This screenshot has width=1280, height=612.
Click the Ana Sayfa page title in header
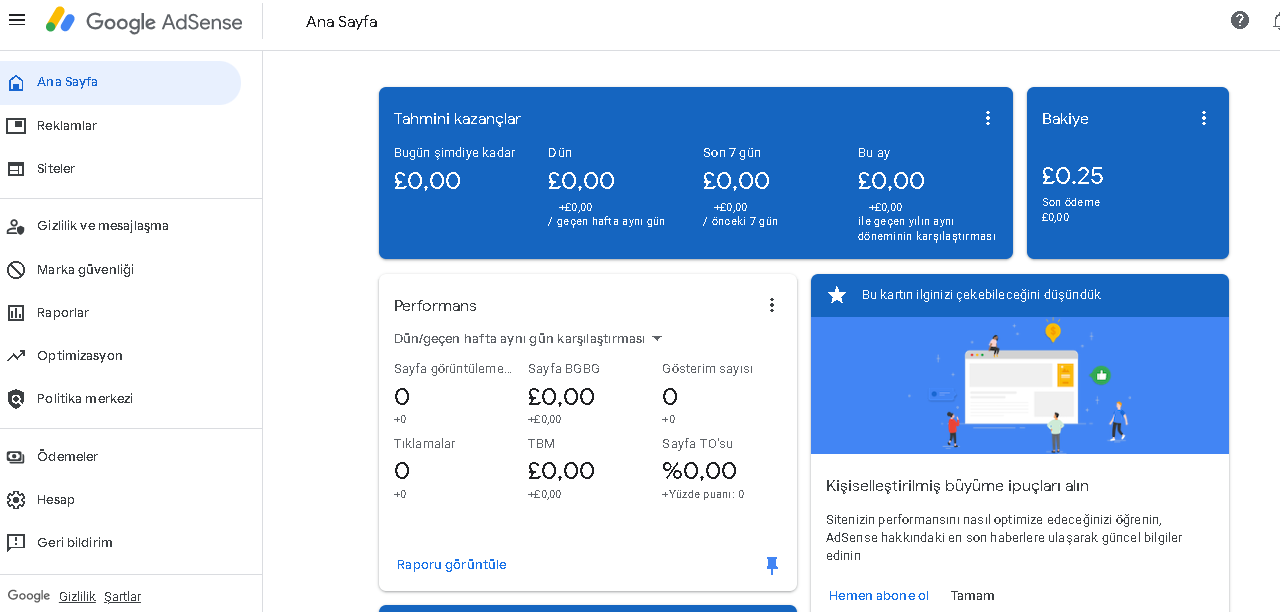pos(342,22)
